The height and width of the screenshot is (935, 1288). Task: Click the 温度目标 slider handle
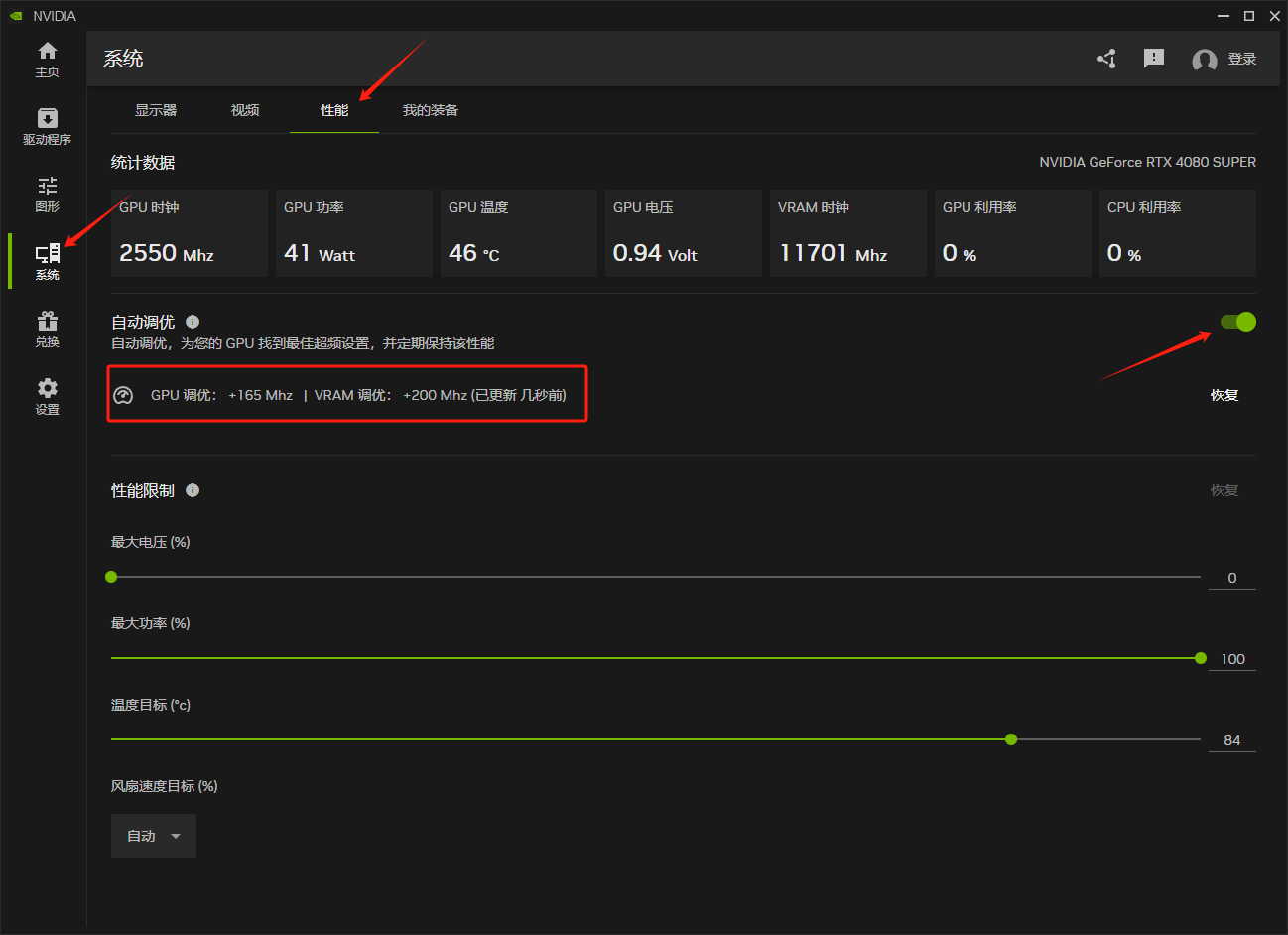pyautogui.click(x=1011, y=739)
